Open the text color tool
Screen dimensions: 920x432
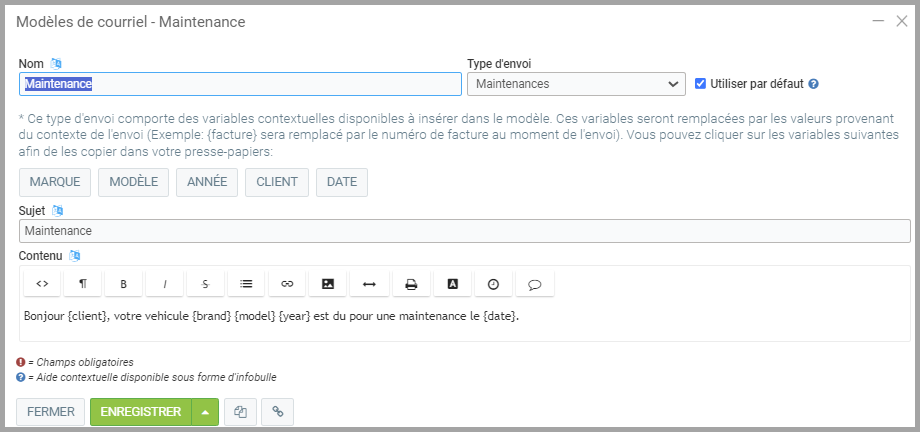tap(452, 284)
